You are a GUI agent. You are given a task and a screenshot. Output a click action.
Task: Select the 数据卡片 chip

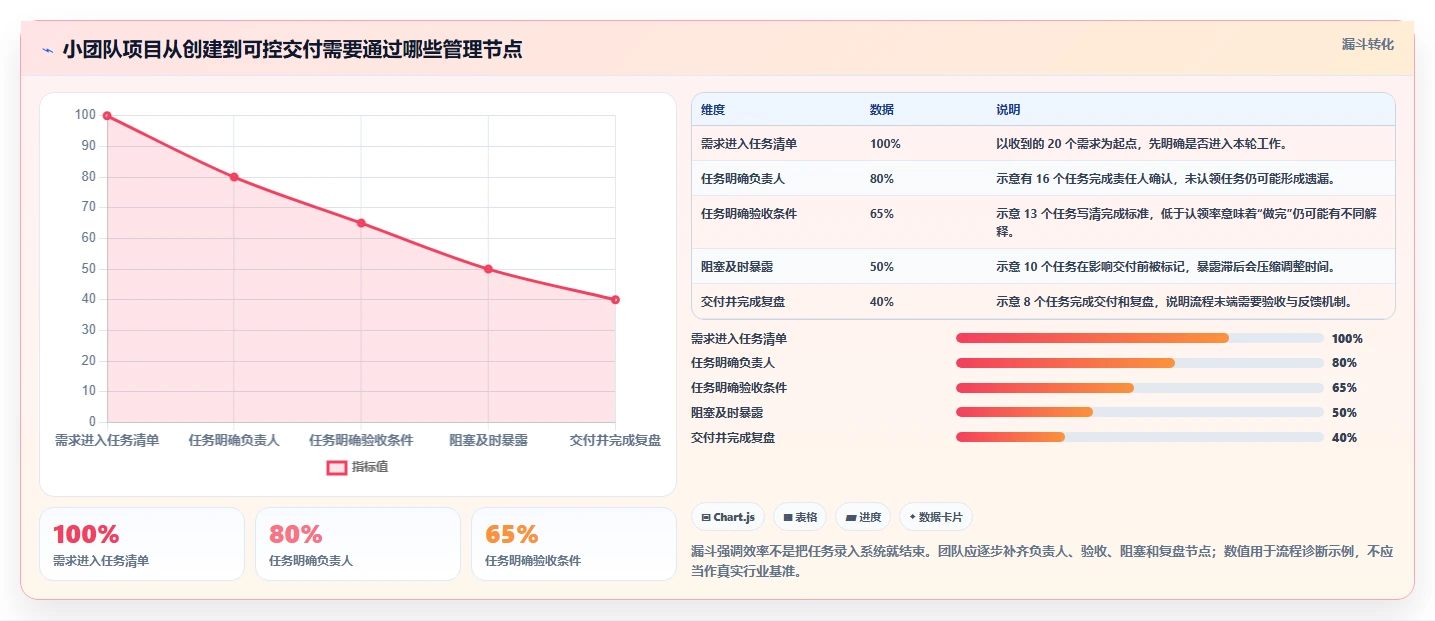click(x=936, y=517)
